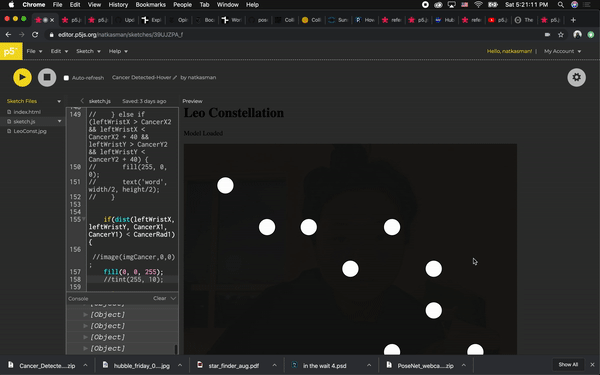
Task: Open the Siri icon in menu bar
Action: coord(574,5)
